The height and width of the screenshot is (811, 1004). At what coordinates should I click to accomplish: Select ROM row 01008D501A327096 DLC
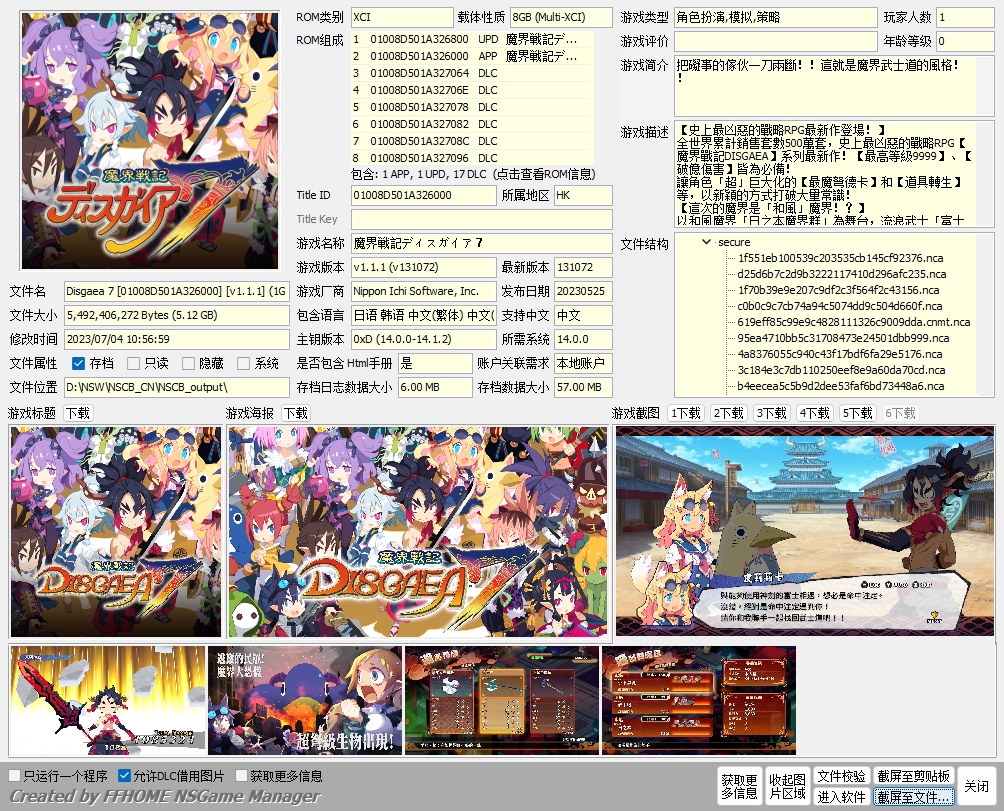click(472, 158)
